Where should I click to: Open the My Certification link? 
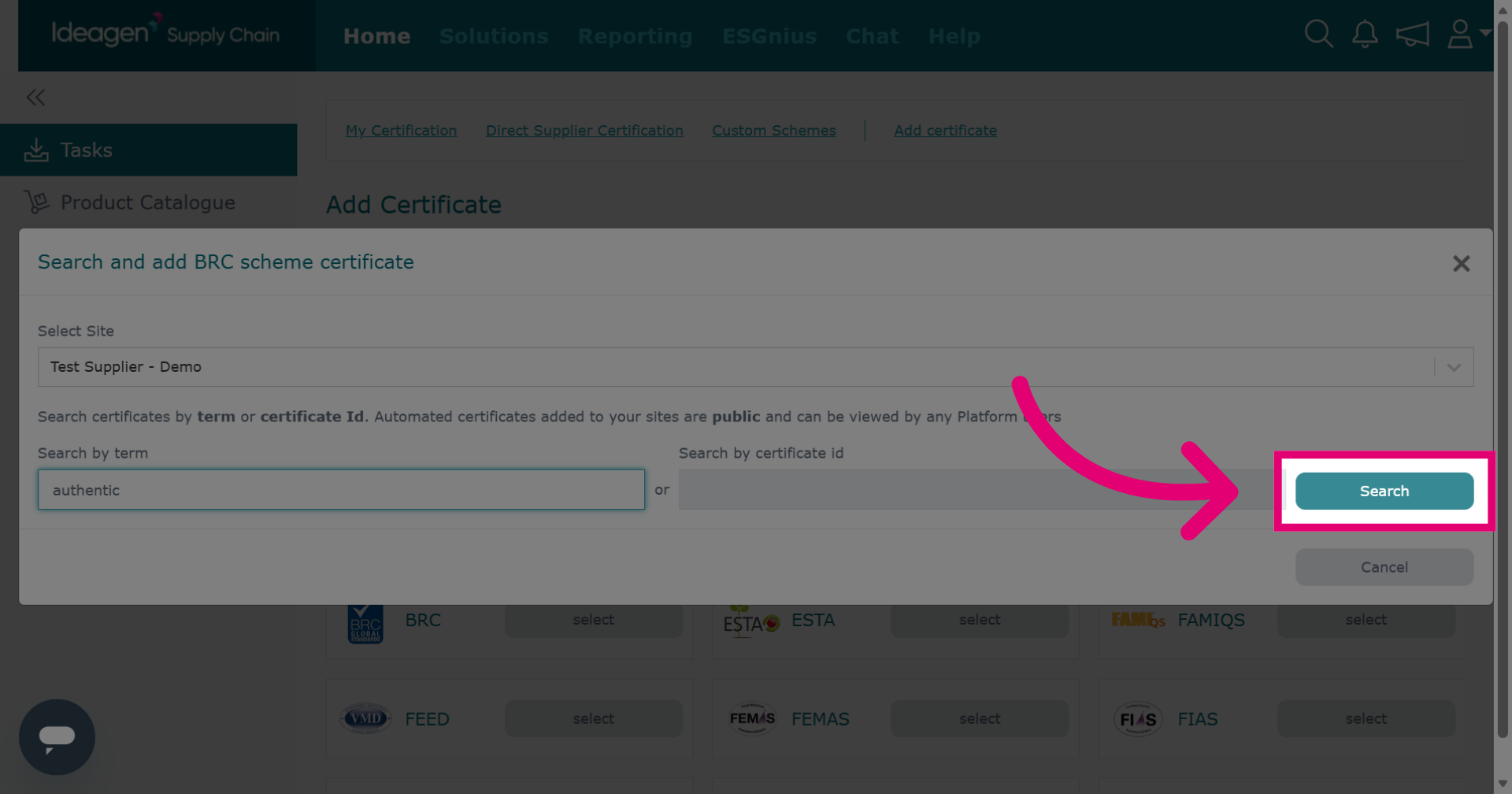[401, 131]
